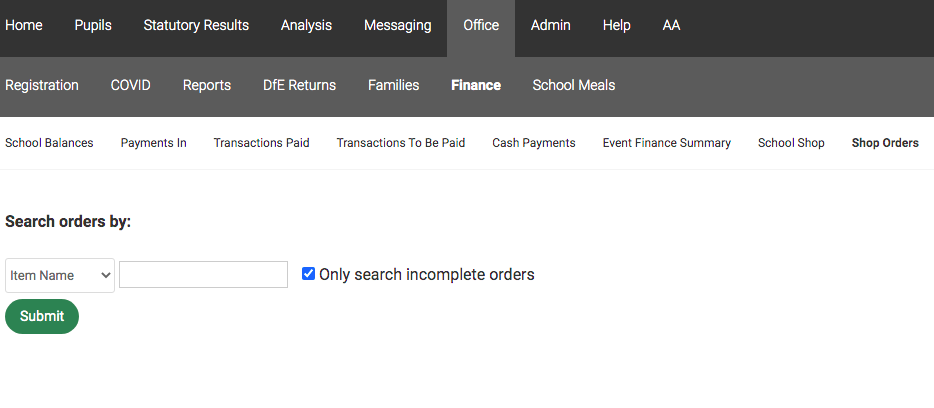Expand the Item Name search dropdown
Viewport: 934px width, 408px height.
(60, 275)
